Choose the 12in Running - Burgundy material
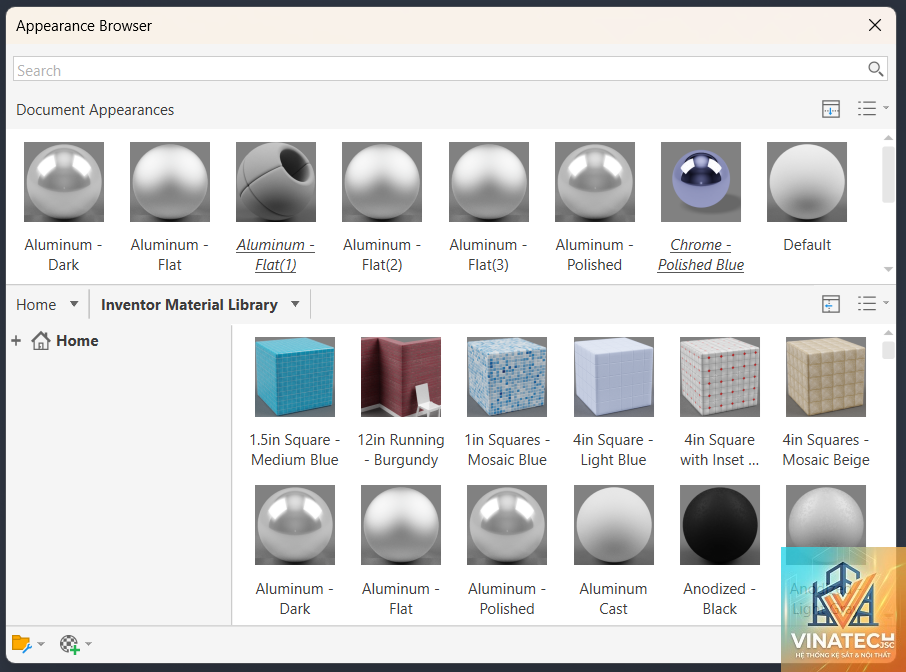Image resolution: width=906 pixels, height=672 pixels. pyautogui.click(x=401, y=403)
